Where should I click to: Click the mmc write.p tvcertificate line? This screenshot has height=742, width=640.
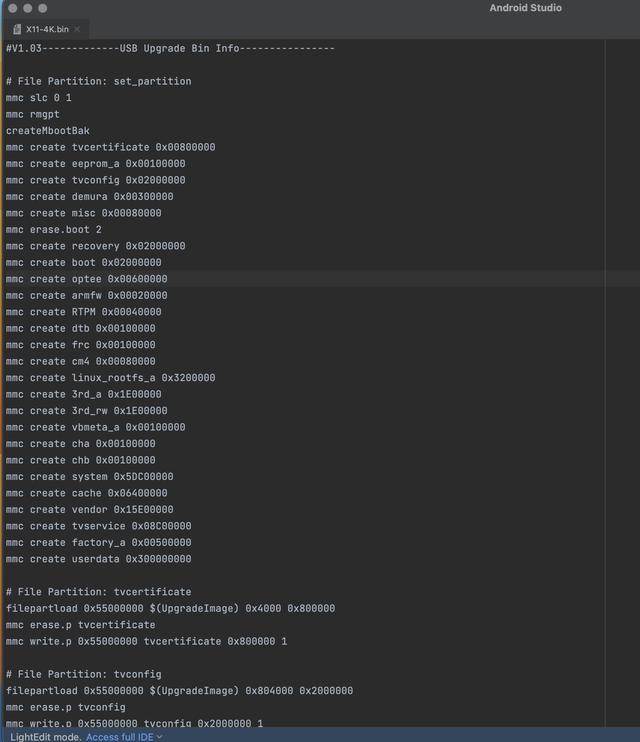coord(146,641)
